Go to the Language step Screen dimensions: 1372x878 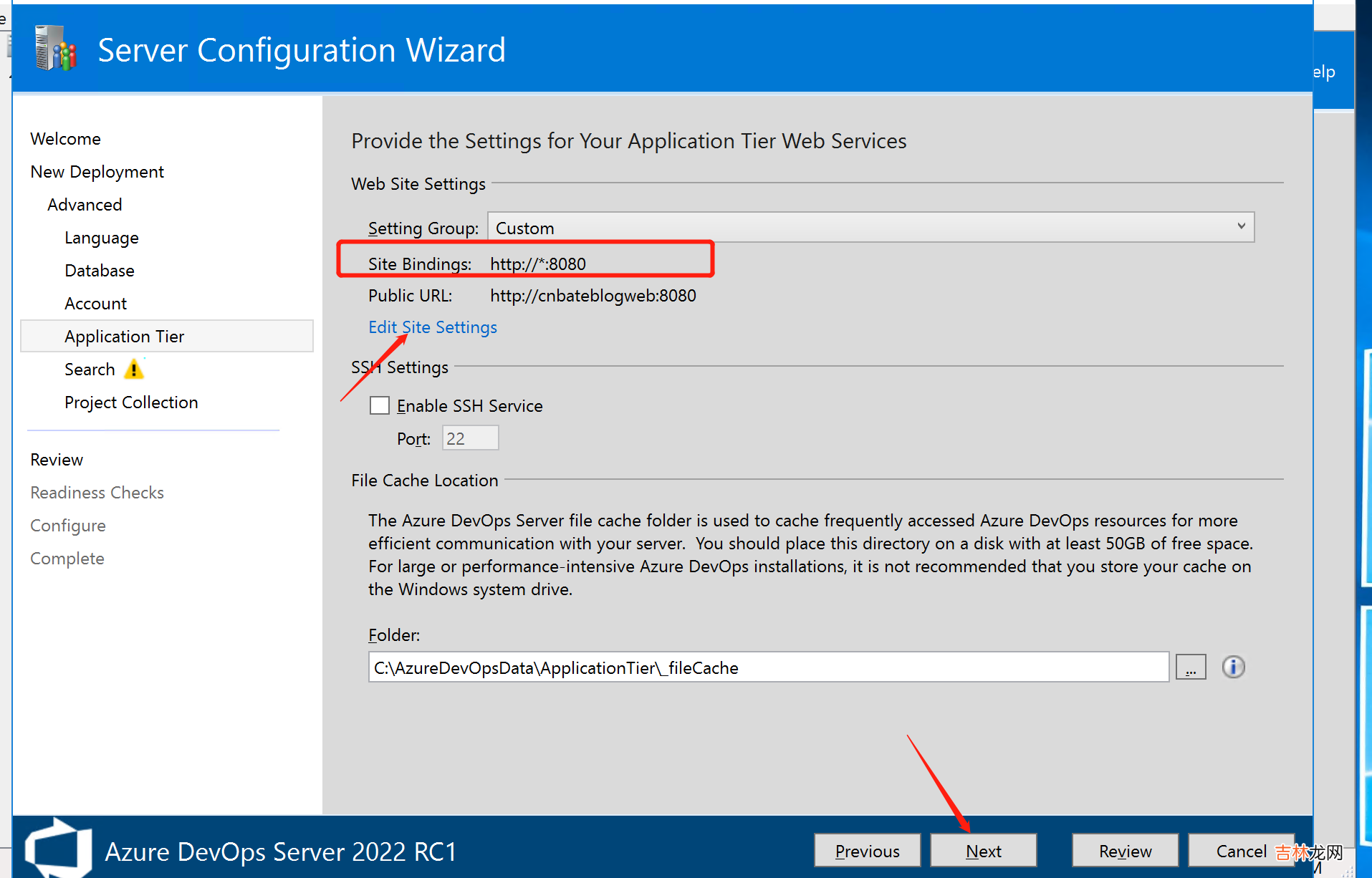[101, 238]
